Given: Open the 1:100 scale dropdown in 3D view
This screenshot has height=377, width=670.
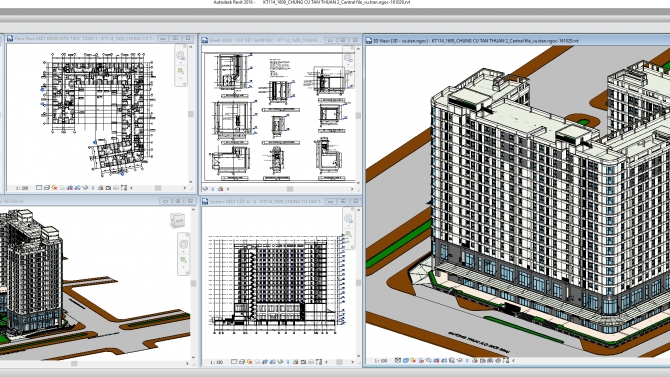Looking at the screenshot, I should [381, 361].
